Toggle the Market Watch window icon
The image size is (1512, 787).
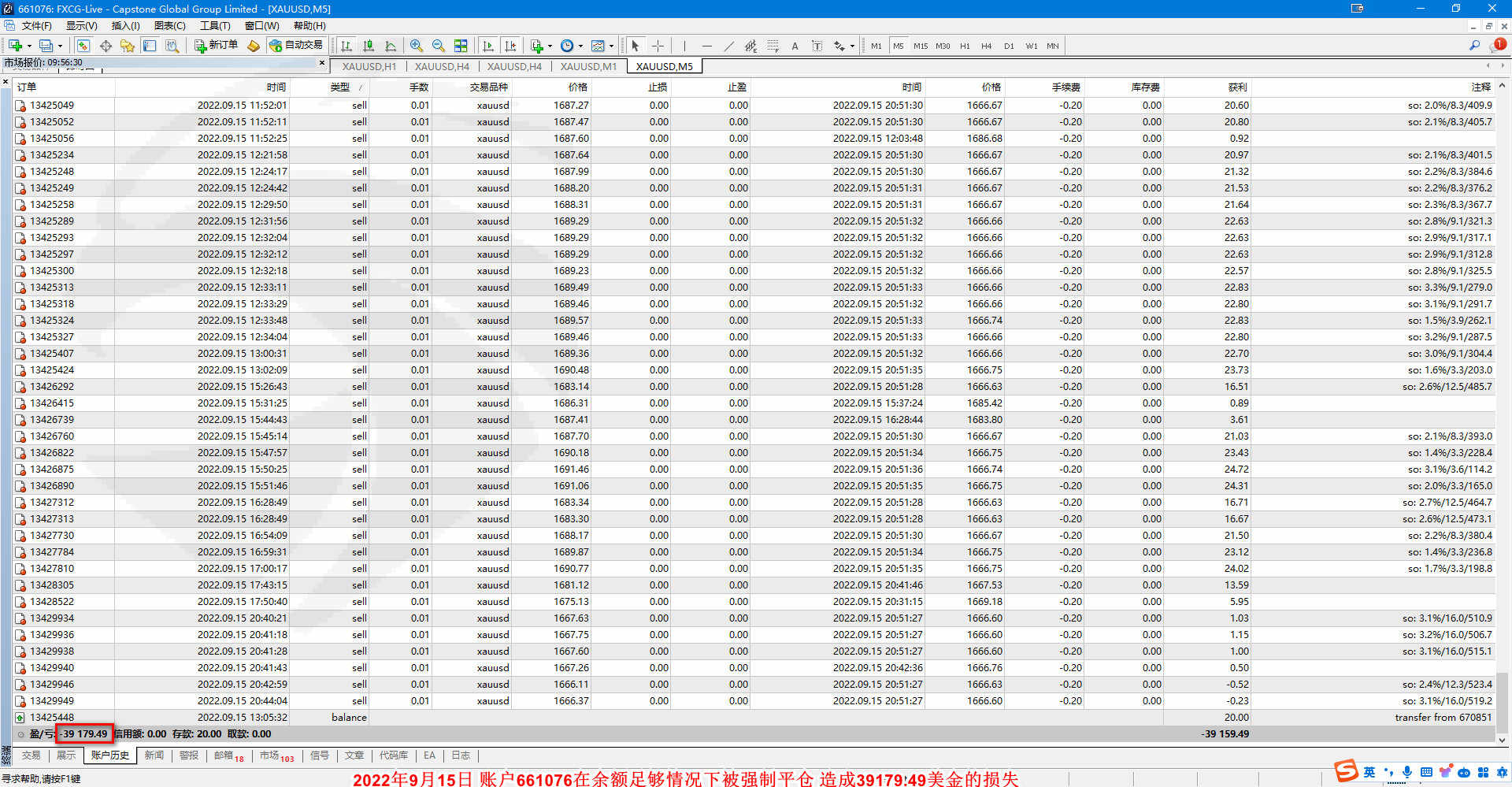(83, 46)
